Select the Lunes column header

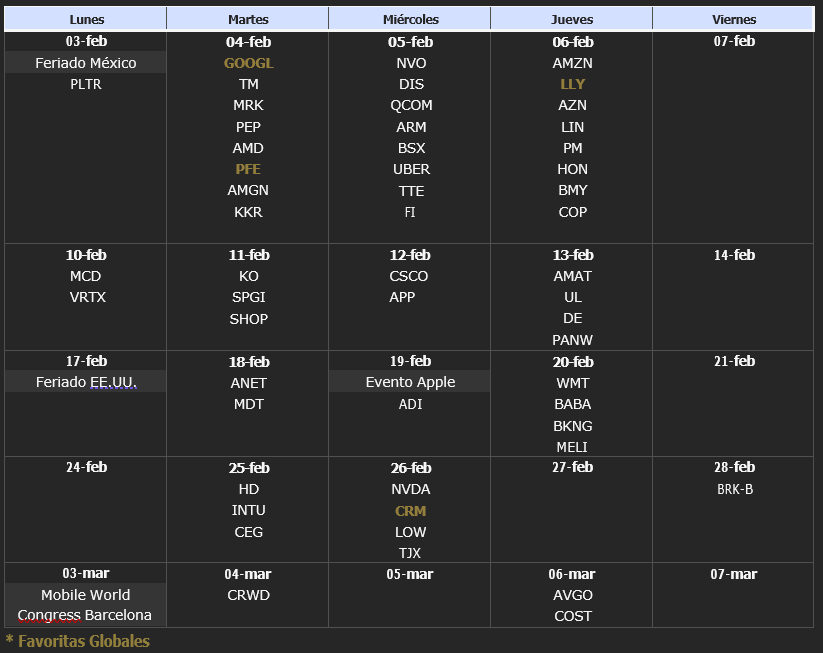pos(86,19)
